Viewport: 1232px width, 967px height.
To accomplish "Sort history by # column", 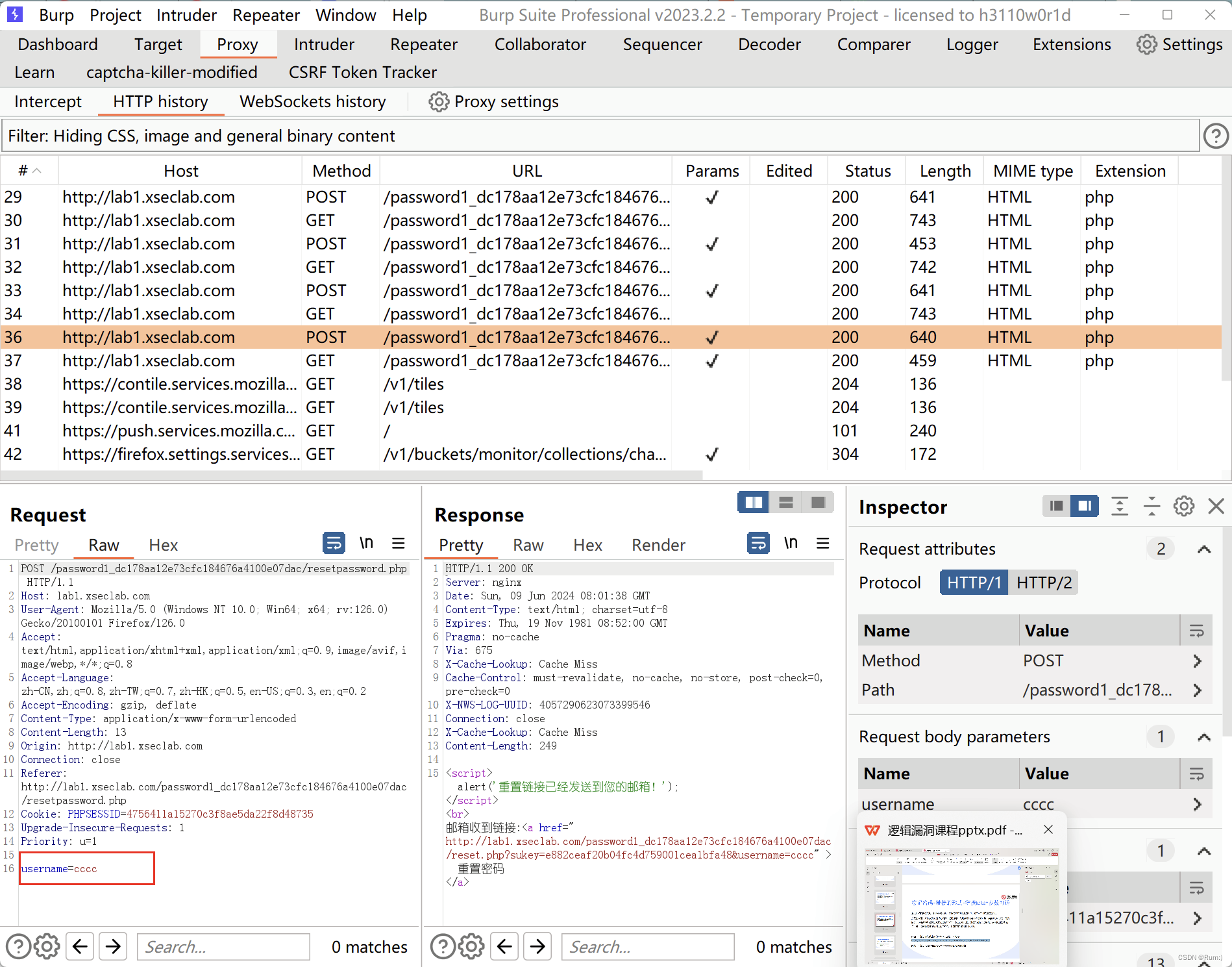I will point(29,171).
